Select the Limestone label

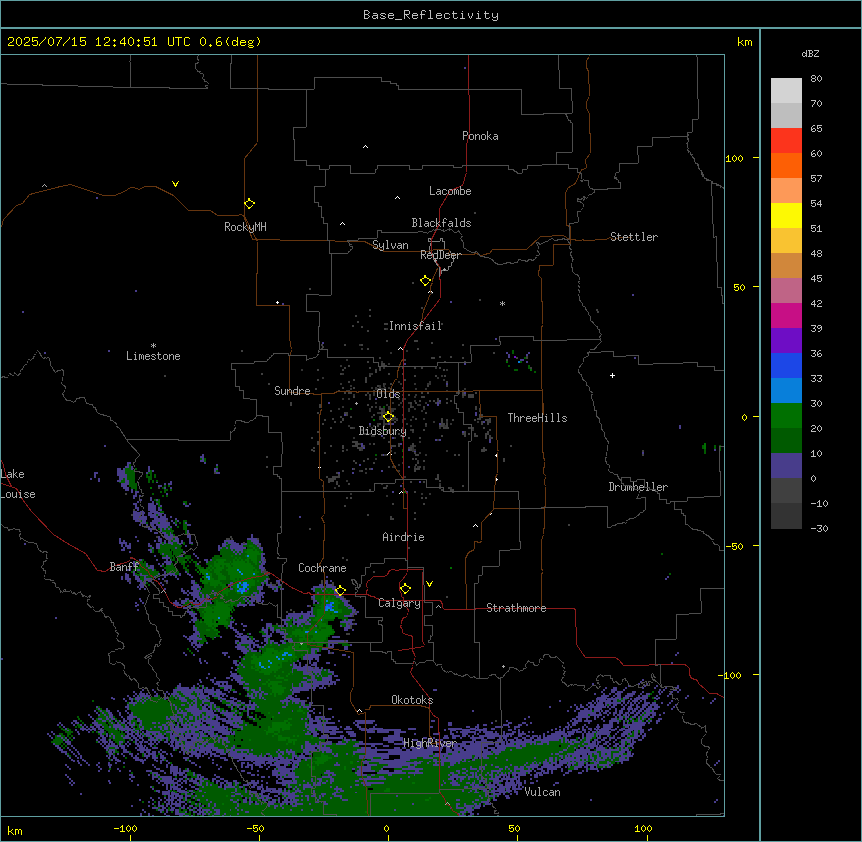pyautogui.click(x=153, y=356)
